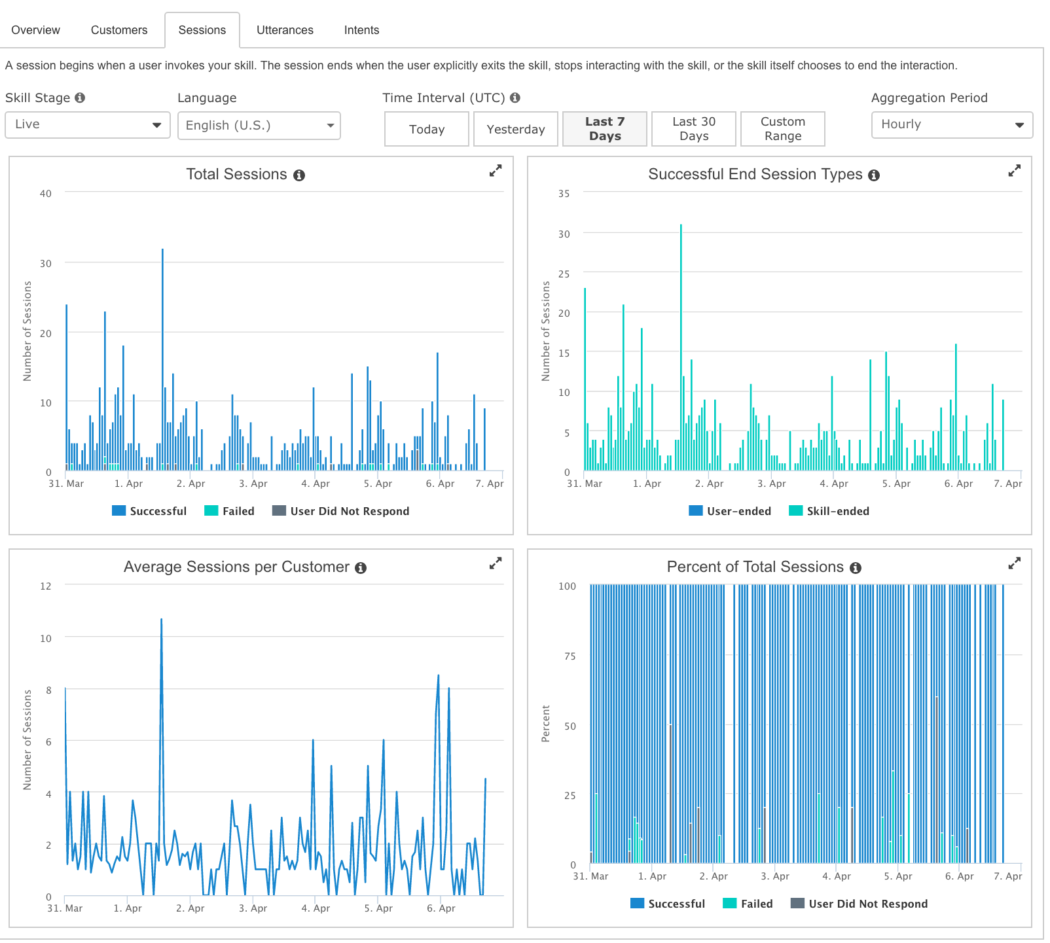Go to the Customers tab
The image size is (1050, 943).
pyautogui.click(x=119, y=30)
